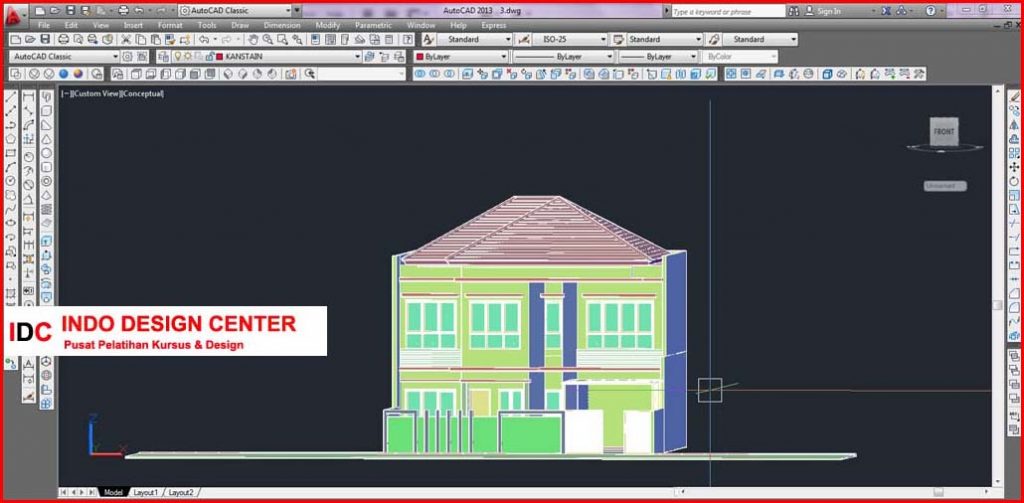Click the Plot printer icon in the Standard toolbar

point(63,39)
